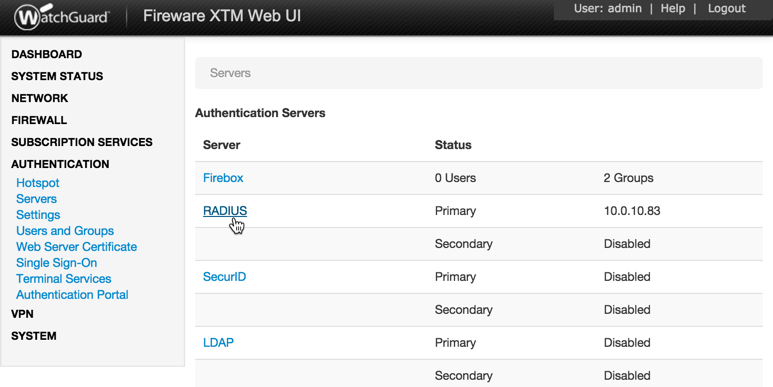The image size is (773, 387).
Task: Open authentication Settings link
Action: [x=38, y=215]
